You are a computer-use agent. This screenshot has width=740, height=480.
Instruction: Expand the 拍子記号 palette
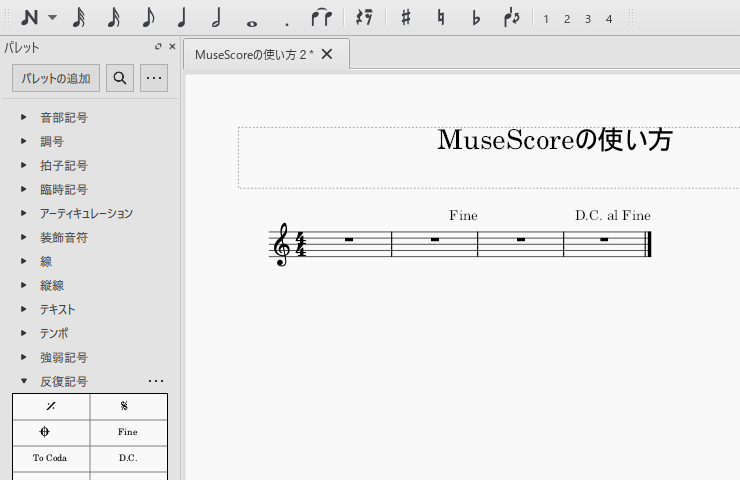pos(24,165)
